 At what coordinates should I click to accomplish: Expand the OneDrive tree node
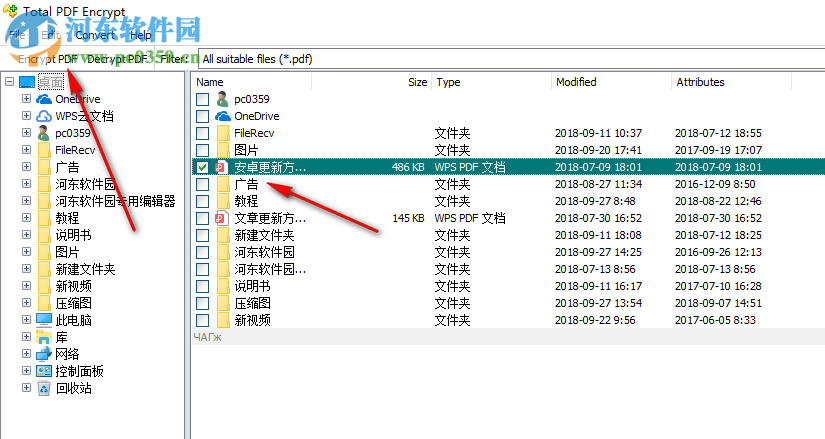pos(26,98)
